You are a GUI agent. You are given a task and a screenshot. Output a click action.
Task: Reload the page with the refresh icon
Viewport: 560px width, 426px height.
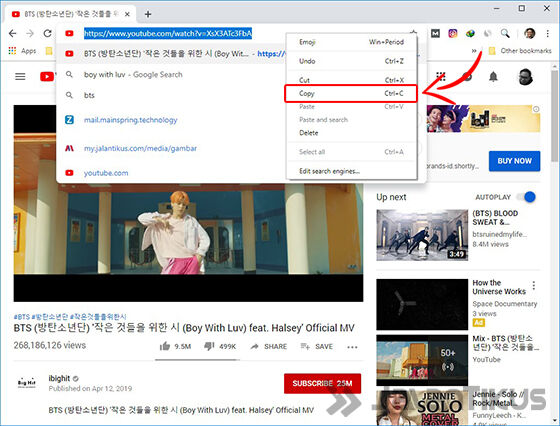(47, 33)
